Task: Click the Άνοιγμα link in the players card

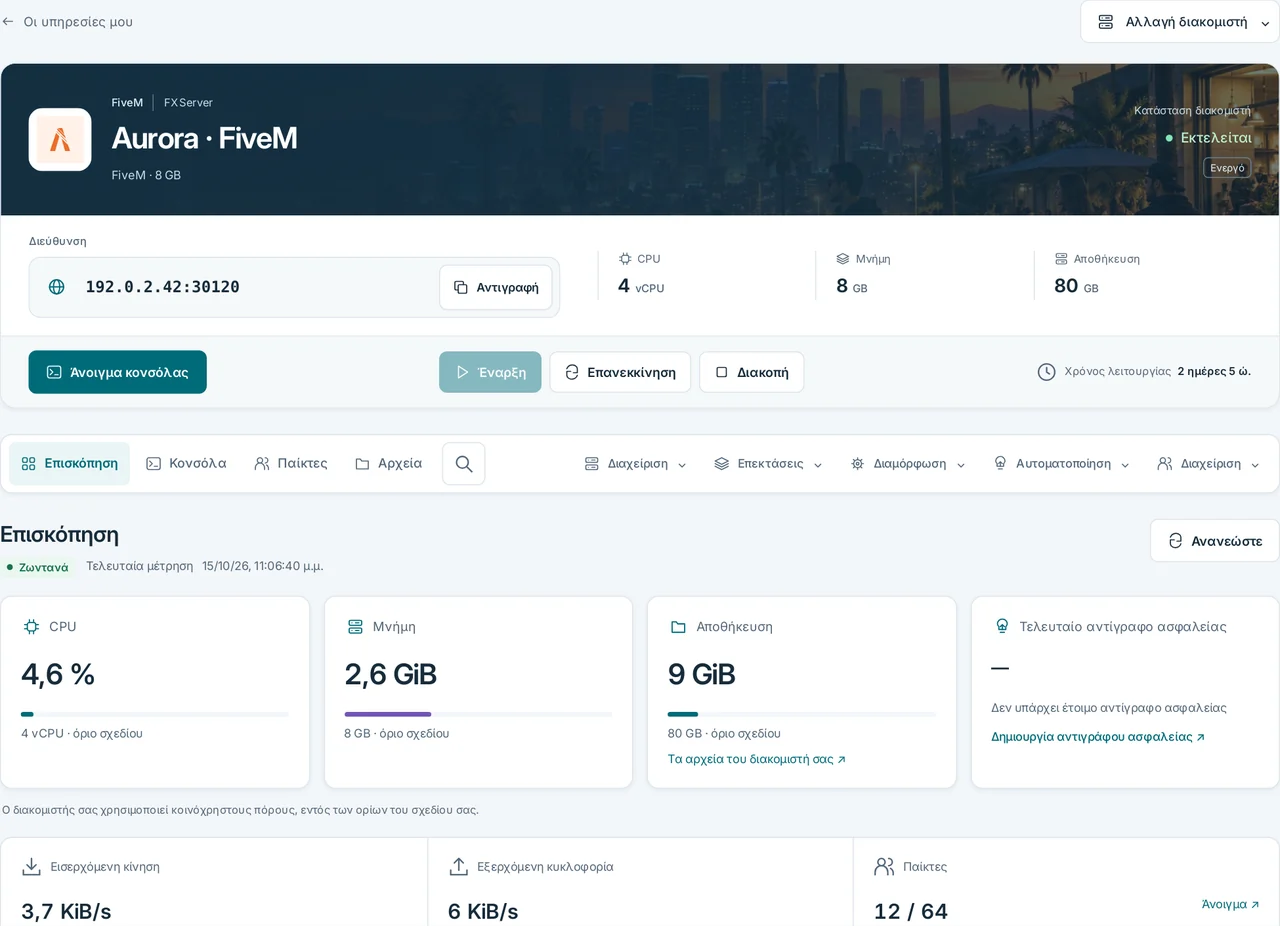Action: (1230, 904)
